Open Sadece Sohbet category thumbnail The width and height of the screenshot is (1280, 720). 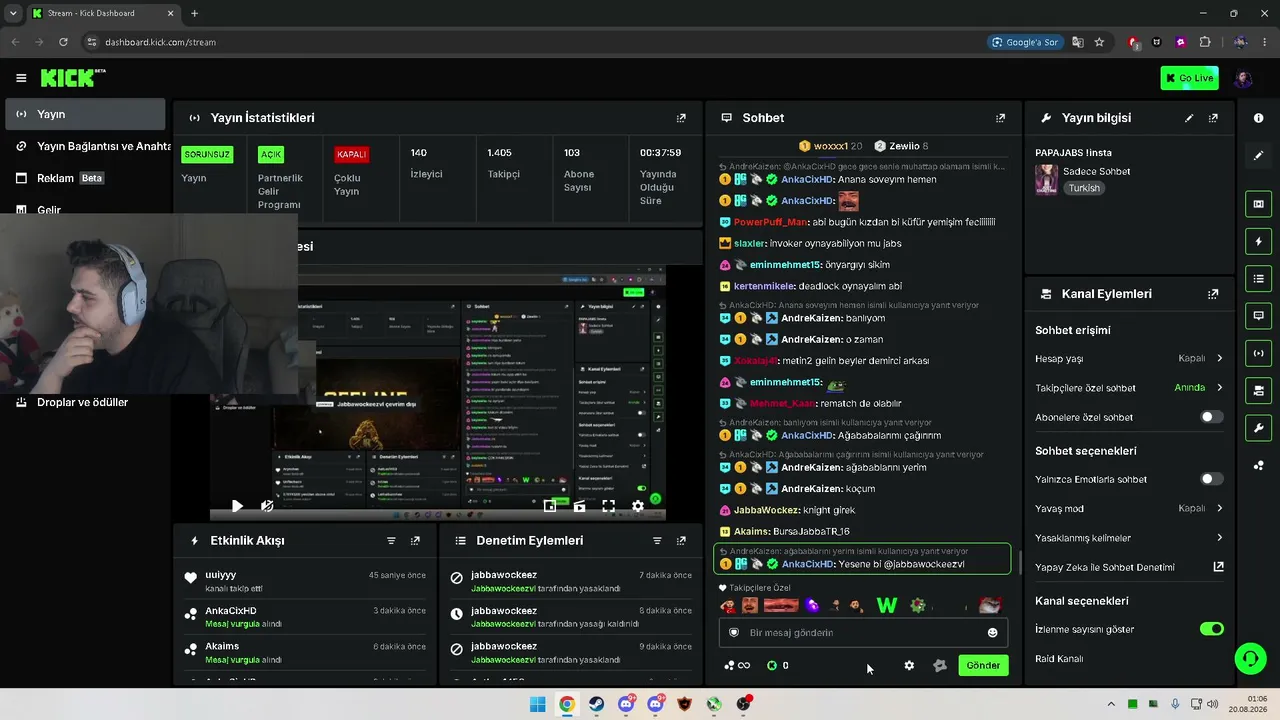coord(1046,180)
